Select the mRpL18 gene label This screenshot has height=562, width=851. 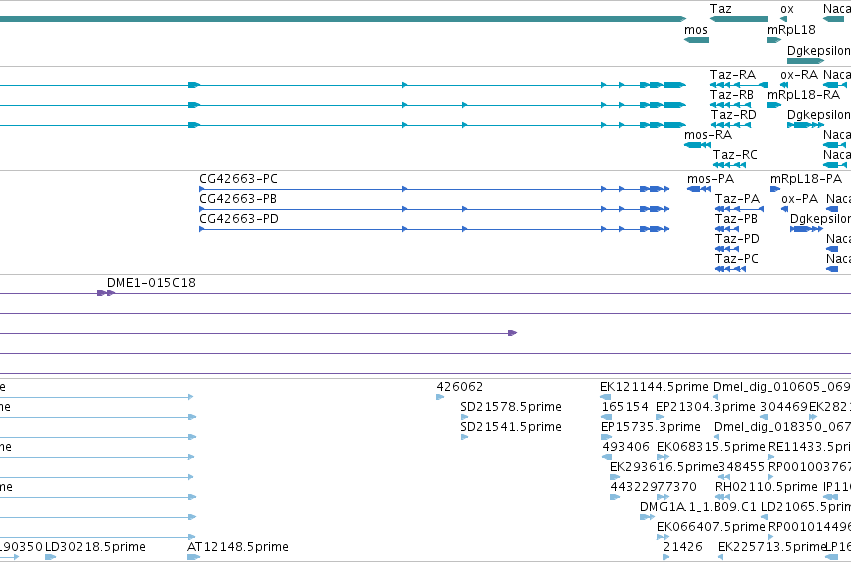(x=791, y=30)
